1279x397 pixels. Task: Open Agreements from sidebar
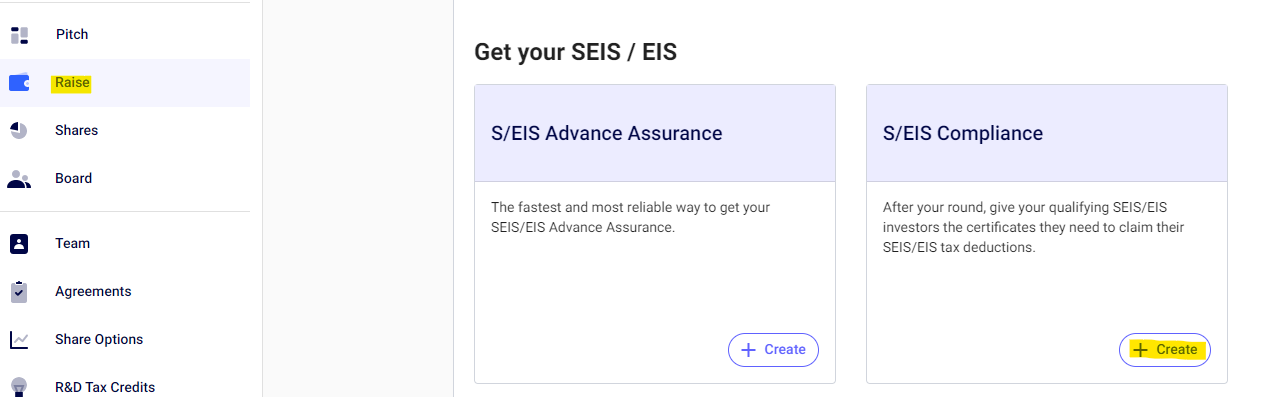(x=93, y=291)
